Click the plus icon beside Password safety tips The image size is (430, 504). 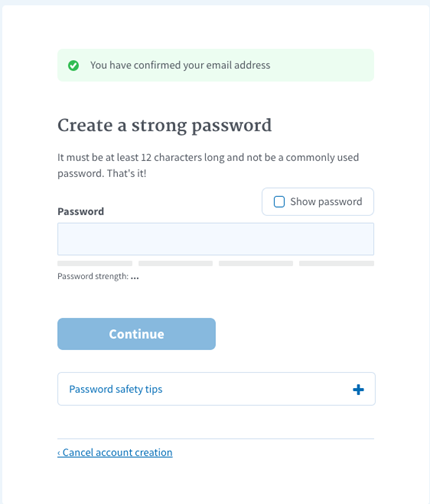pos(358,389)
